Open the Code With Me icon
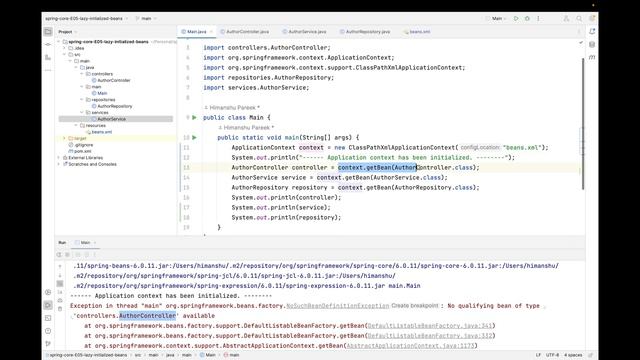This screenshot has height=360, width=640. tap(566, 18)
